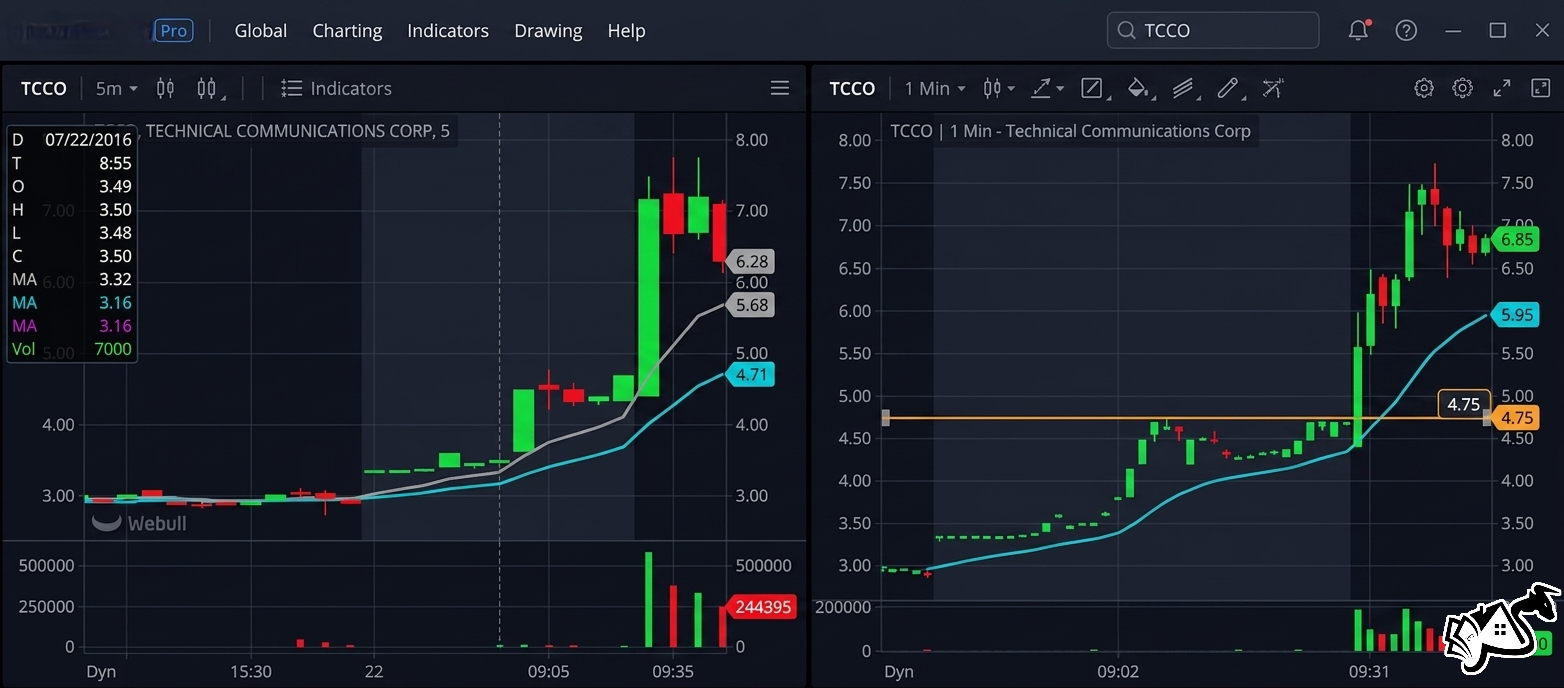Click the gray 5.68 MA value tag
The image size is (1564, 688).
pos(750,305)
